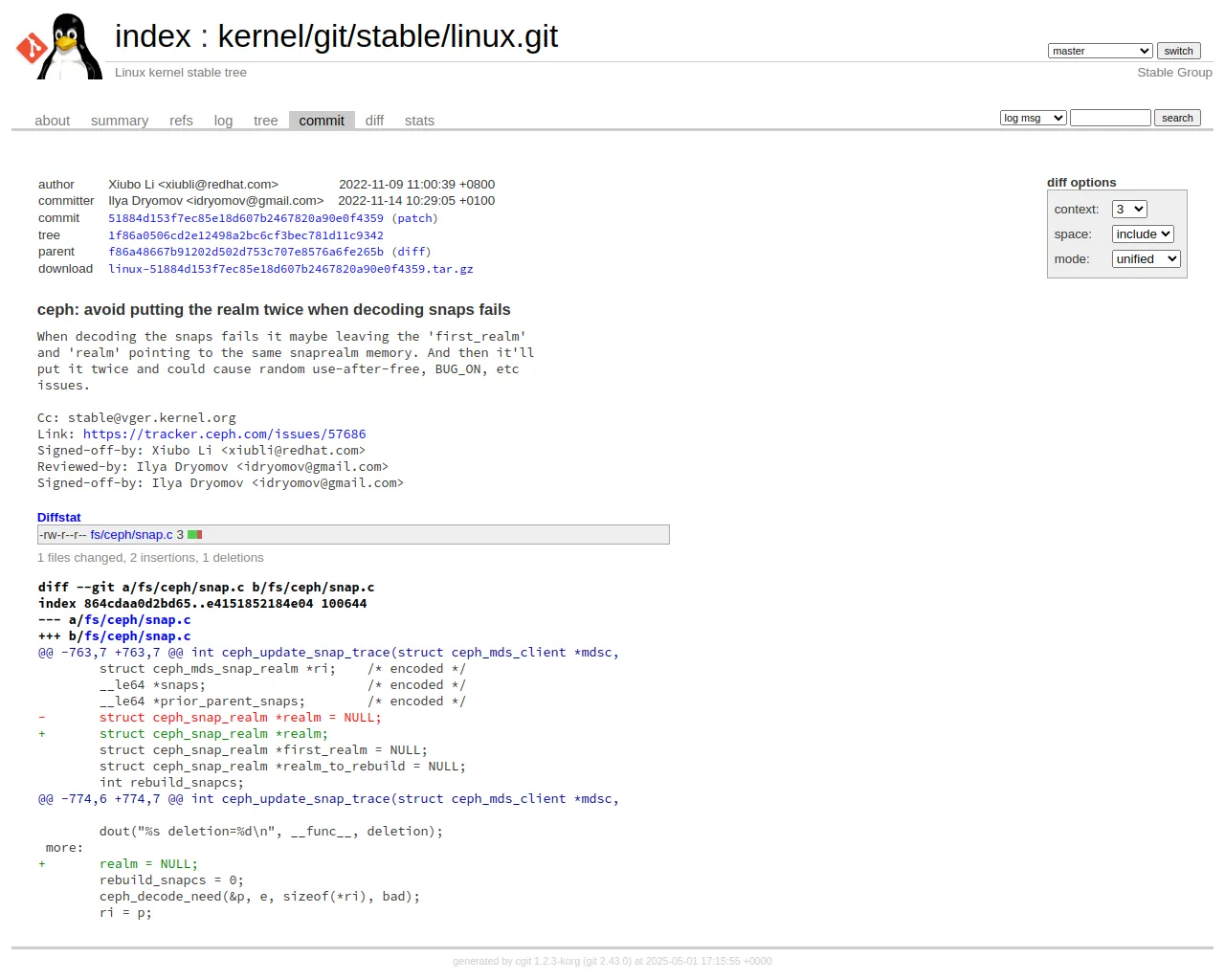Open fs/ceph/snap.c in diffstat row
The image size is (1225, 980).
[132, 535]
